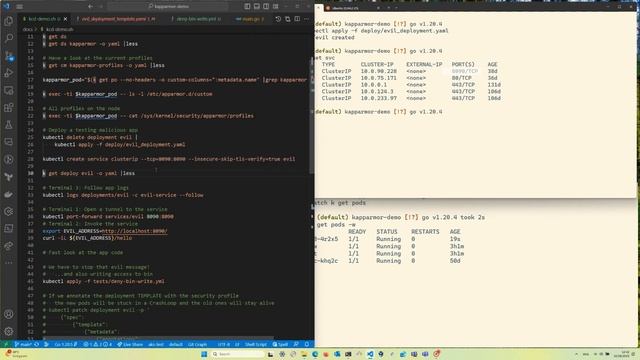Toggle the bottom panel layout icon

click(256, 7)
